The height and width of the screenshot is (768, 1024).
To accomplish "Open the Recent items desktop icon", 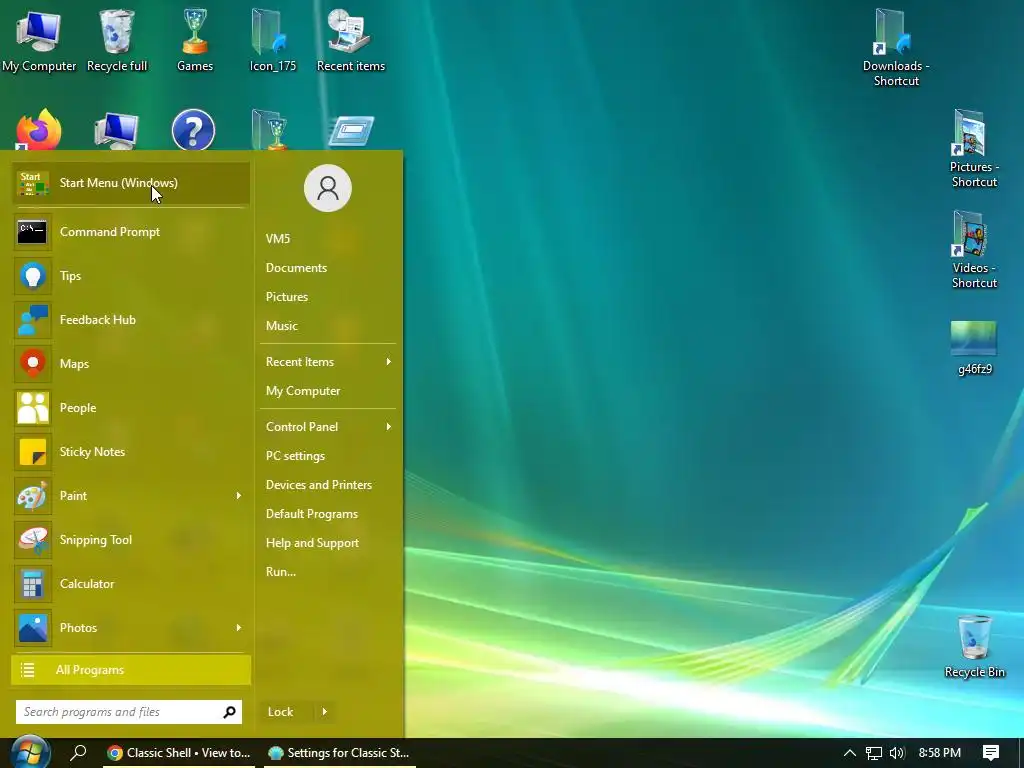I will [x=351, y=40].
